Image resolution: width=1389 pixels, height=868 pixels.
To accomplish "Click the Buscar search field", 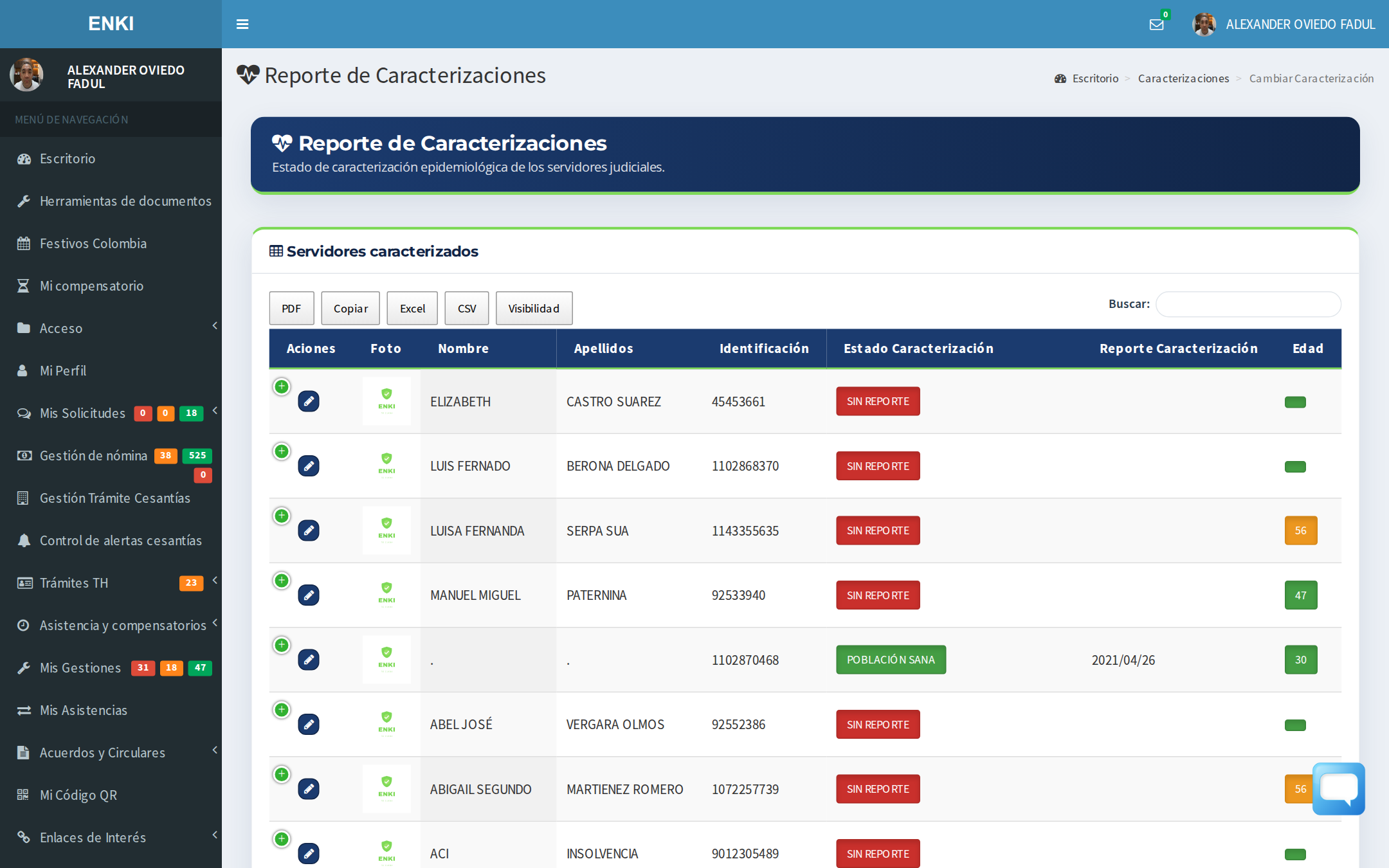I will 1248,304.
